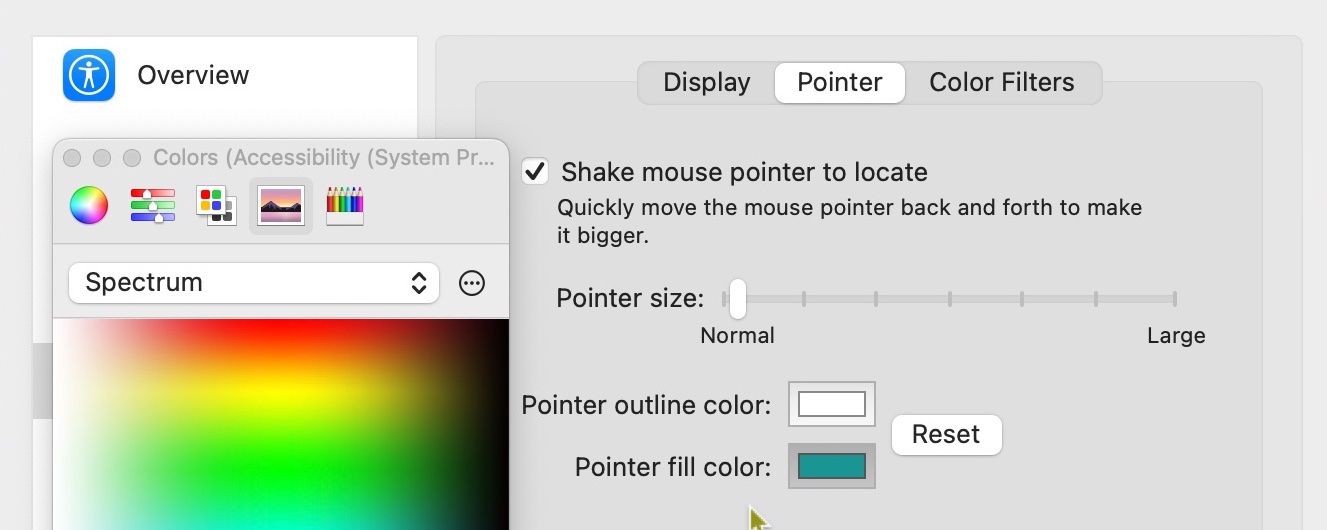
Task: Set pointer size to Large end
Action: [1174, 298]
